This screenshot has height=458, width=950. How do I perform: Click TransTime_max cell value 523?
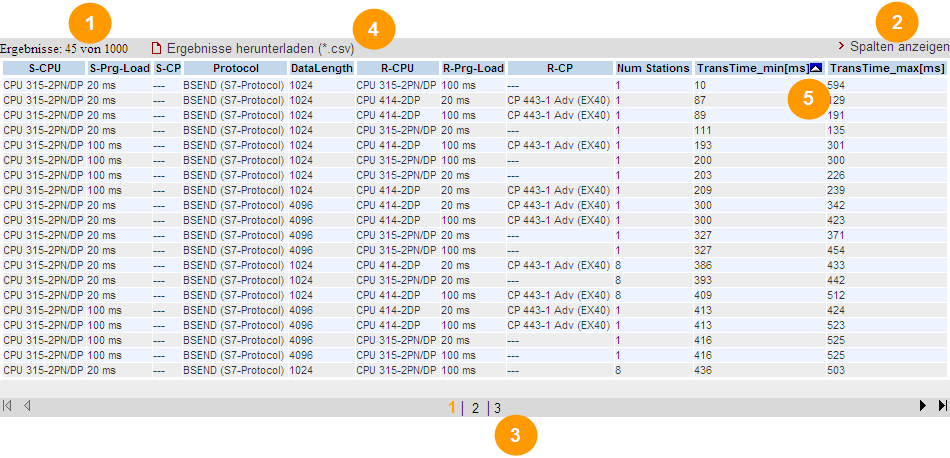point(836,325)
